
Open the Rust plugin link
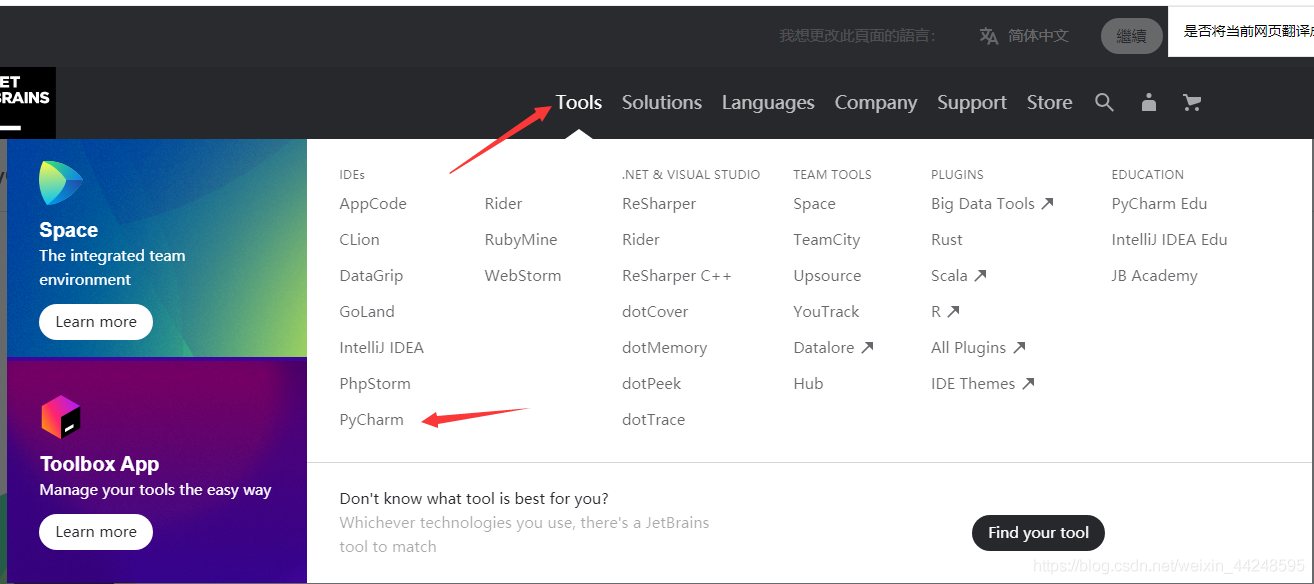point(947,240)
